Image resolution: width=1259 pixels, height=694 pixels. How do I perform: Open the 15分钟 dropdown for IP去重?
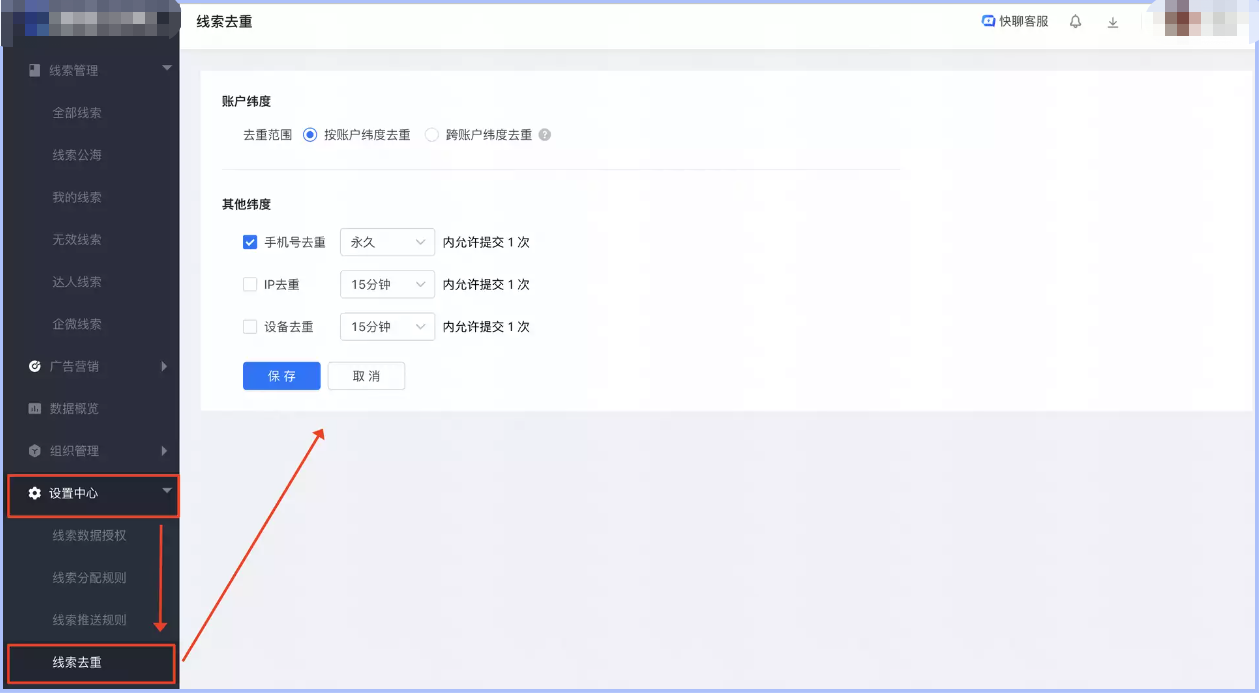click(387, 284)
